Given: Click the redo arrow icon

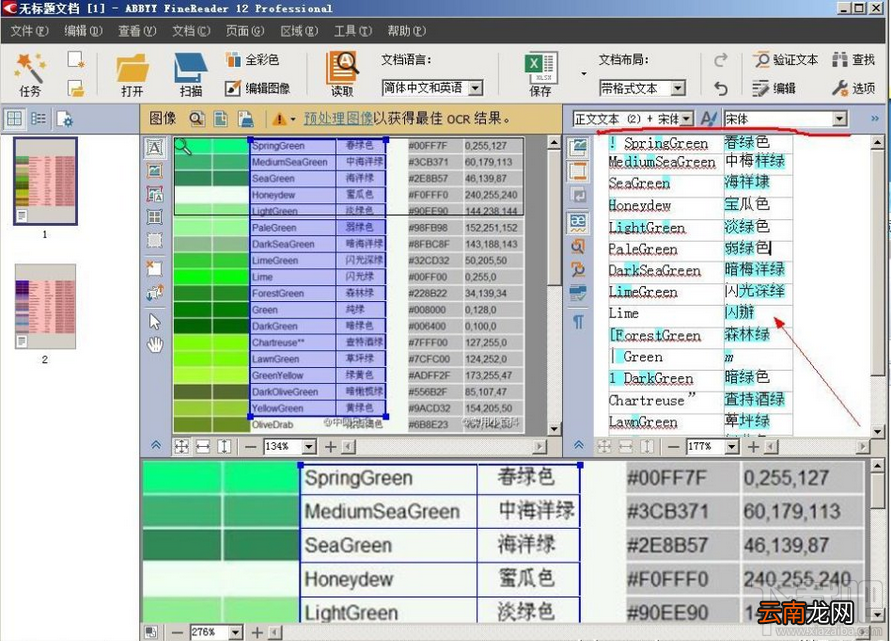Looking at the screenshot, I should coord(721,60).
